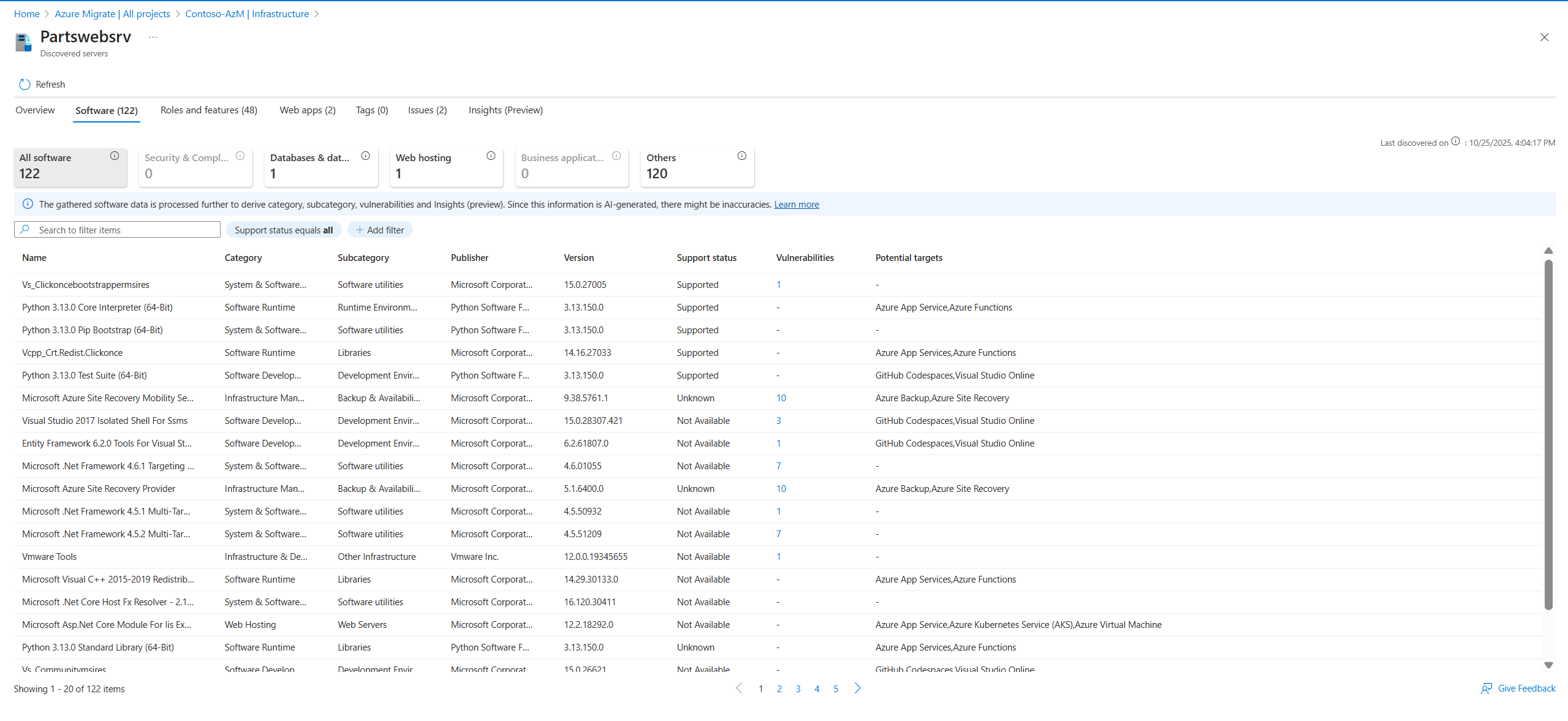Open the Learn more link

[x=796, y=205]
